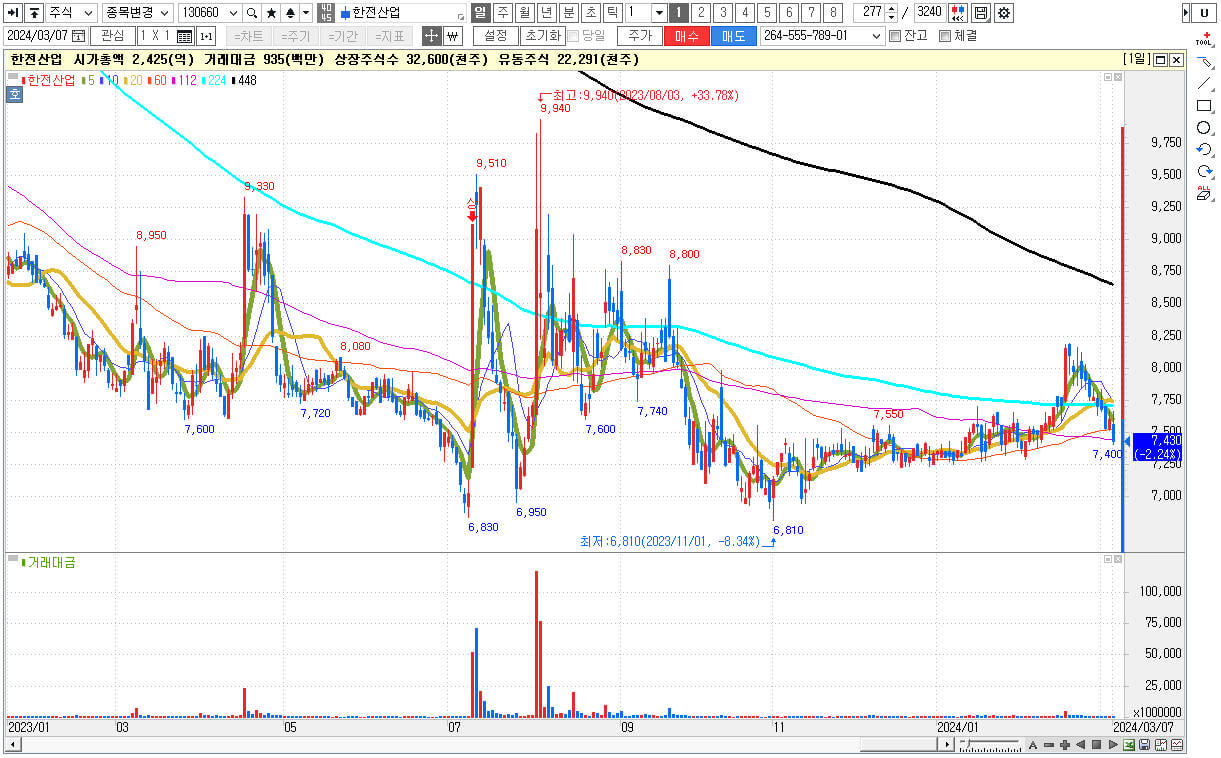1221x758 pixels.
Task: Open the TOOL panel icon at right
Action: coord(1204,38)
